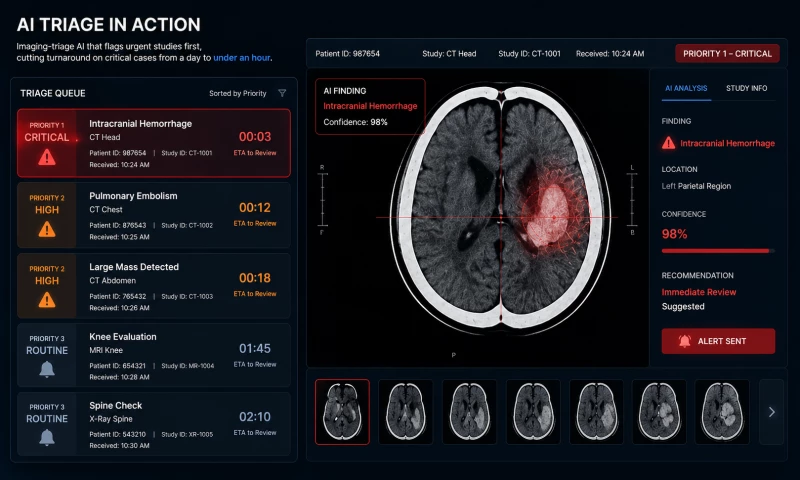Click the Priority 1 – Critical badge
The image size is (800, 480).
coord(727,54)
